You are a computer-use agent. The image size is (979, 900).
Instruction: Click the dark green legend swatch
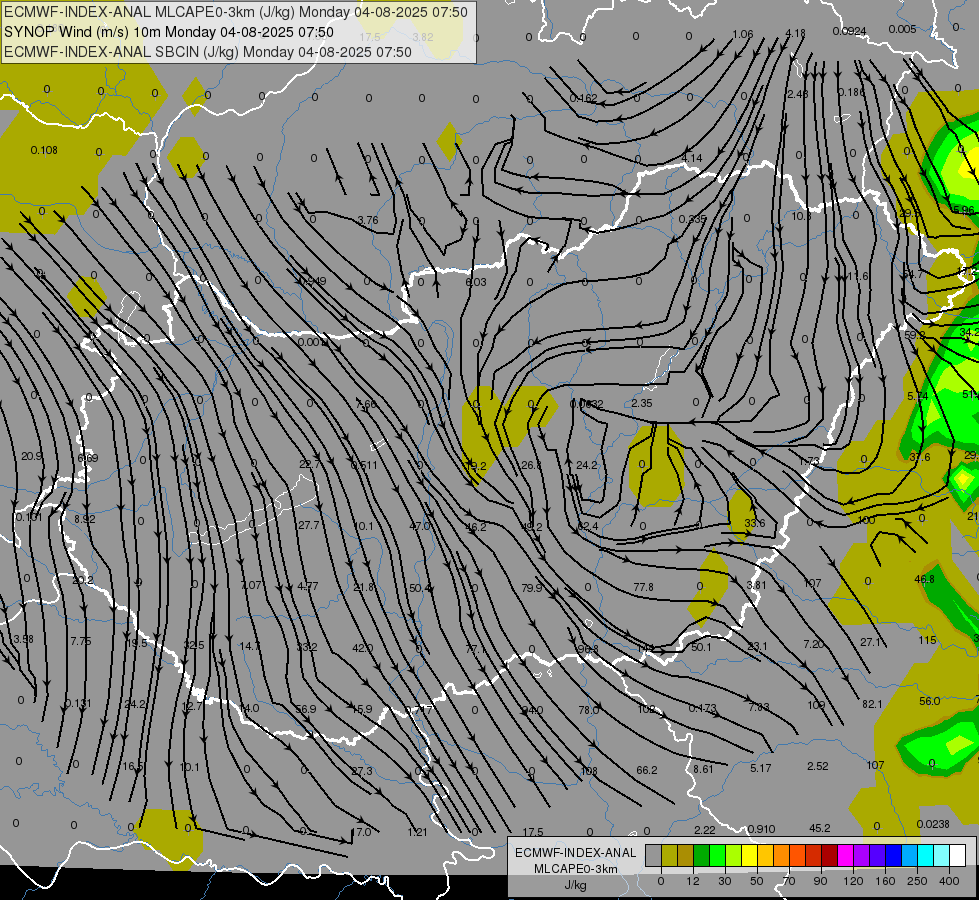702,855
